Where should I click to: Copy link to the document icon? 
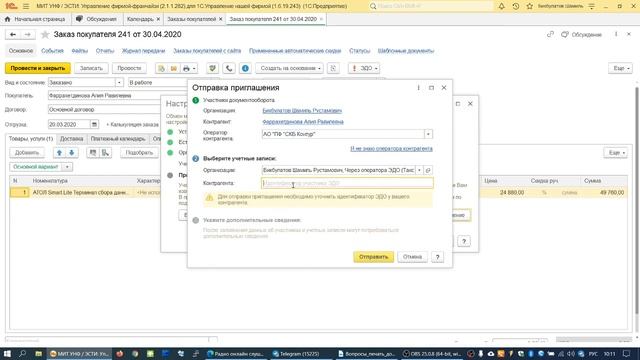(x=550, y=34)
